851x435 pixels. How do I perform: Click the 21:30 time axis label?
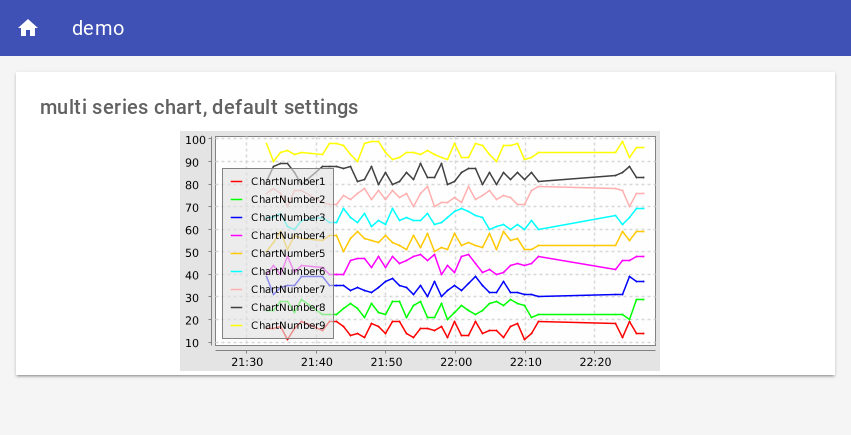pyautogui.click(x=247, y=362)
